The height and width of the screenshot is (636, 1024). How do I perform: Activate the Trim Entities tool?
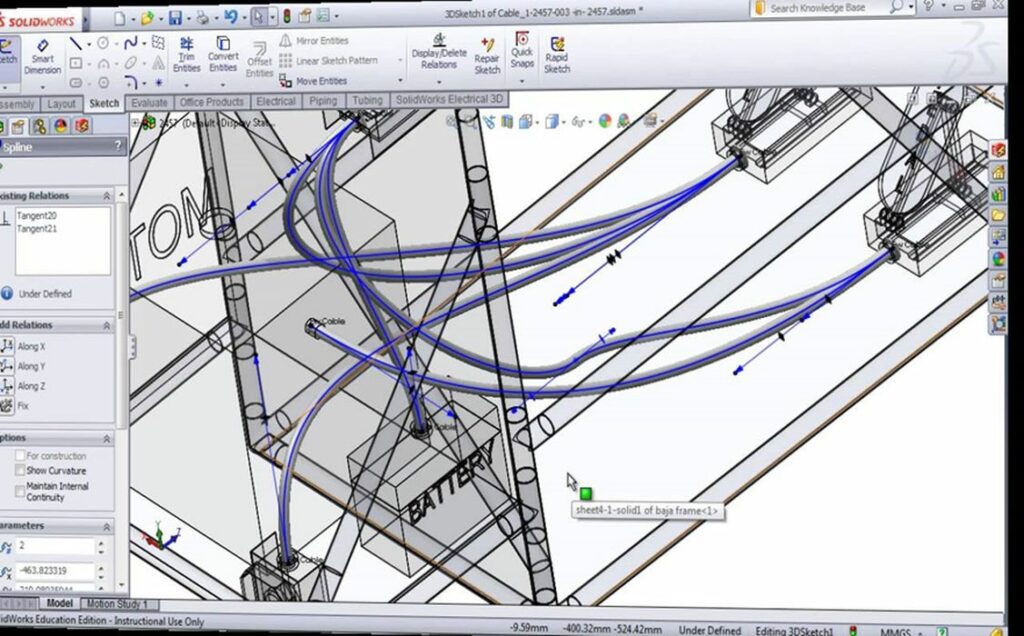[x=185, y=55]
